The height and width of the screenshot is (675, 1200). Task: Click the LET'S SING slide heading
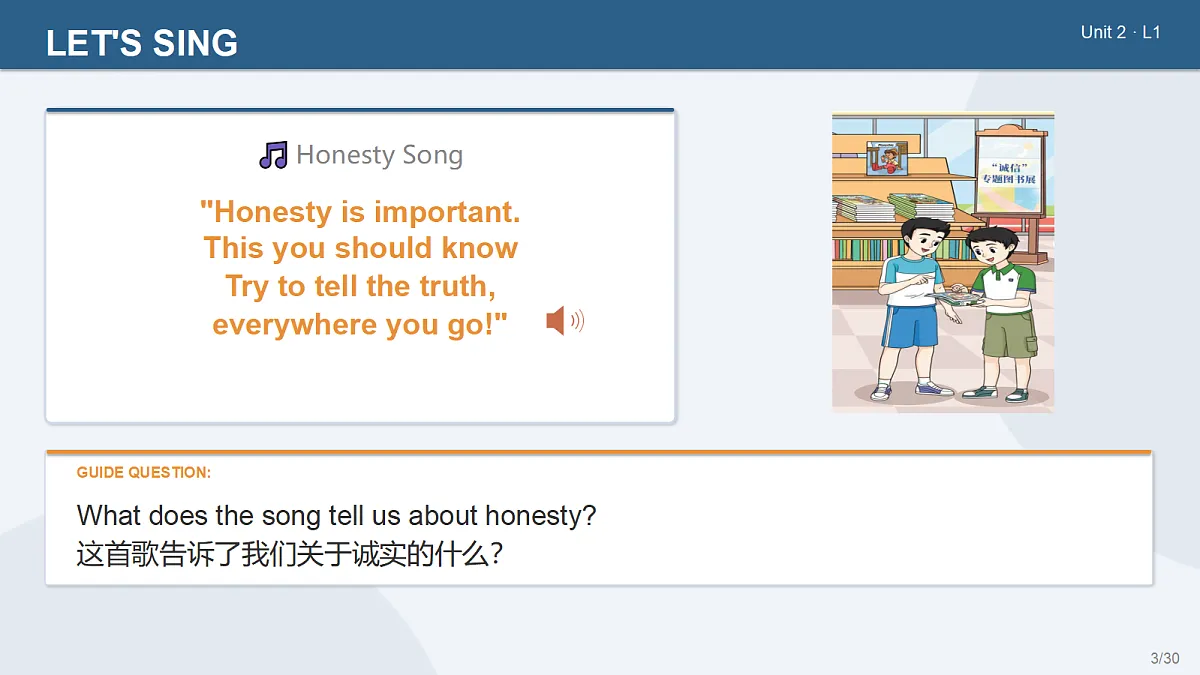click(142, 43)
